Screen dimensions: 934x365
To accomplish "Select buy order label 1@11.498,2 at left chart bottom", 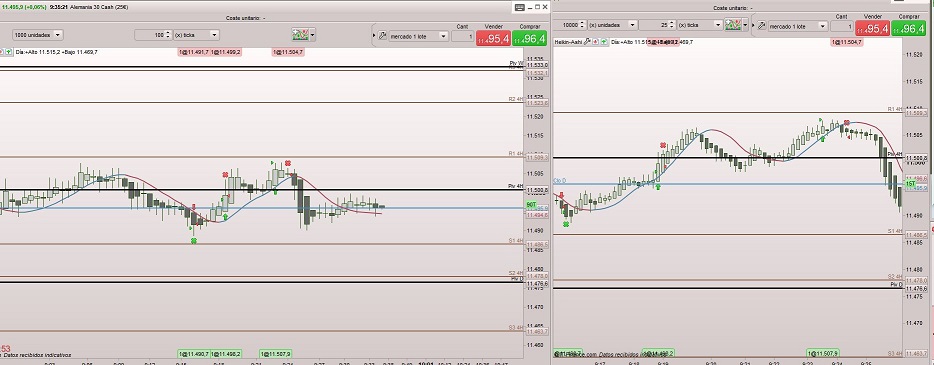I will 226,354.
